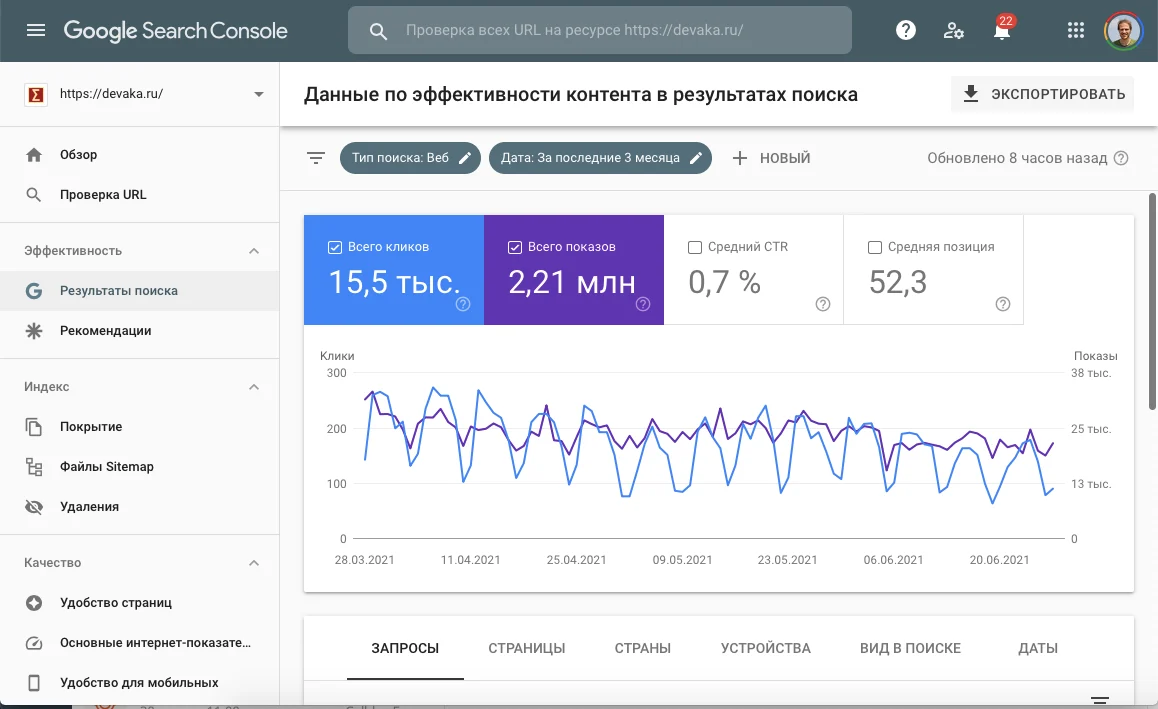Collapse the Качество section
Viewport: 1158px width, 709px height.
(x=254, y=563)
